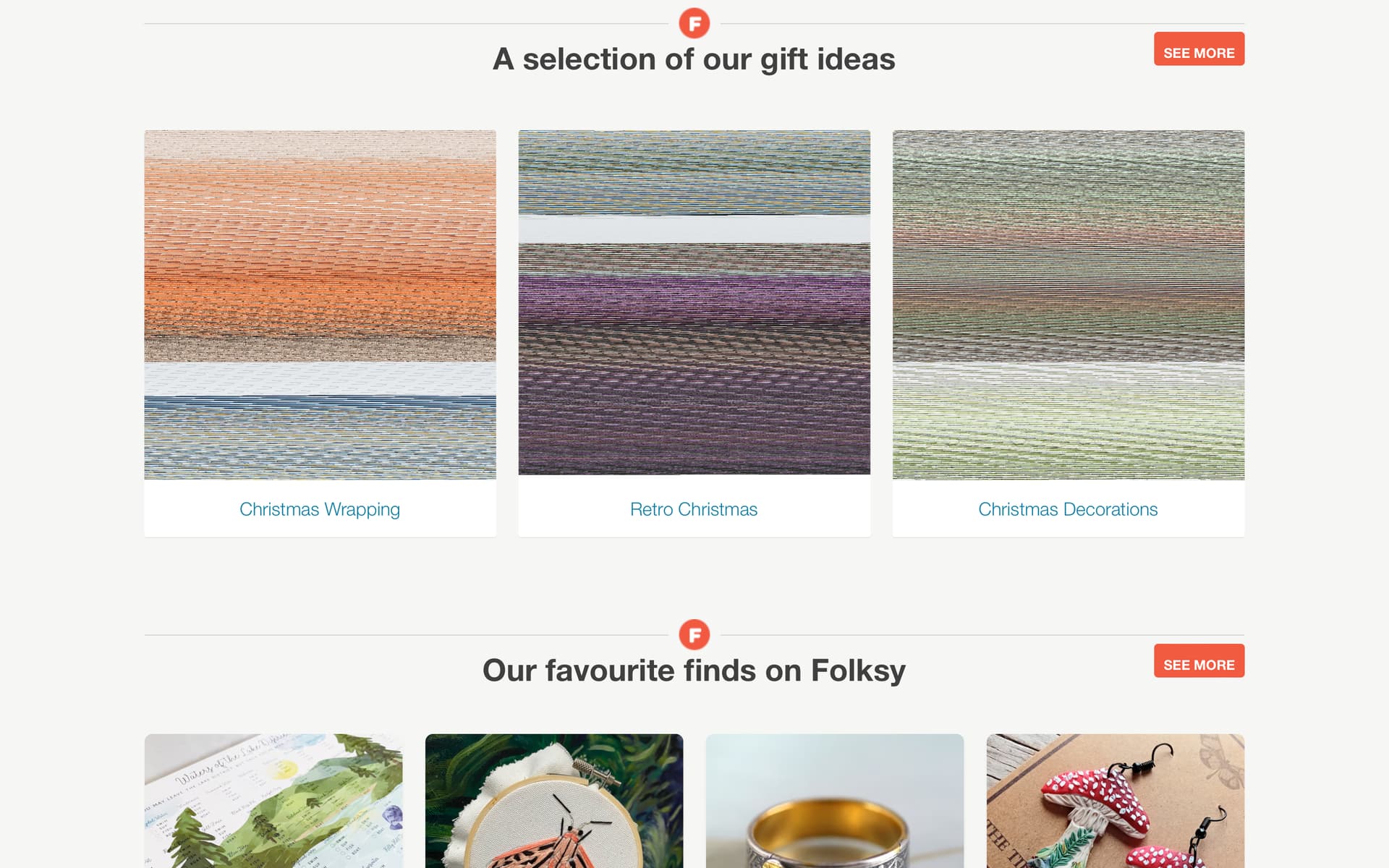Viewport: 1389px width, 868px height.
Task: Click the orange image above Christmas Wrapping
Action: coord(320,304)
